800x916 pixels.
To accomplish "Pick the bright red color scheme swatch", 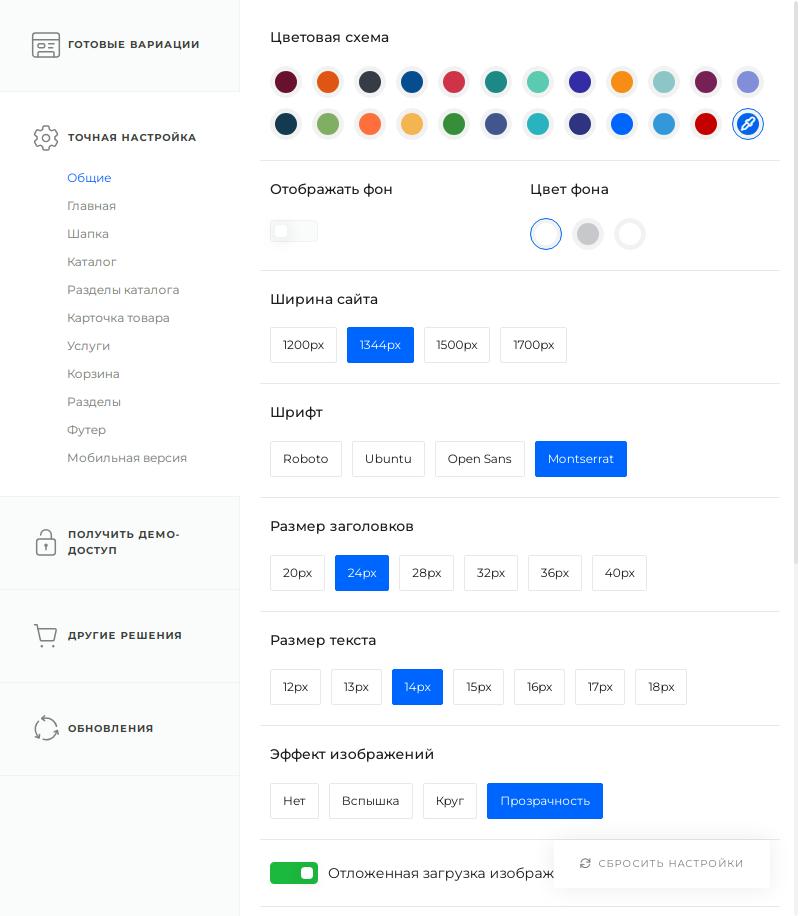I will (706, 124).
